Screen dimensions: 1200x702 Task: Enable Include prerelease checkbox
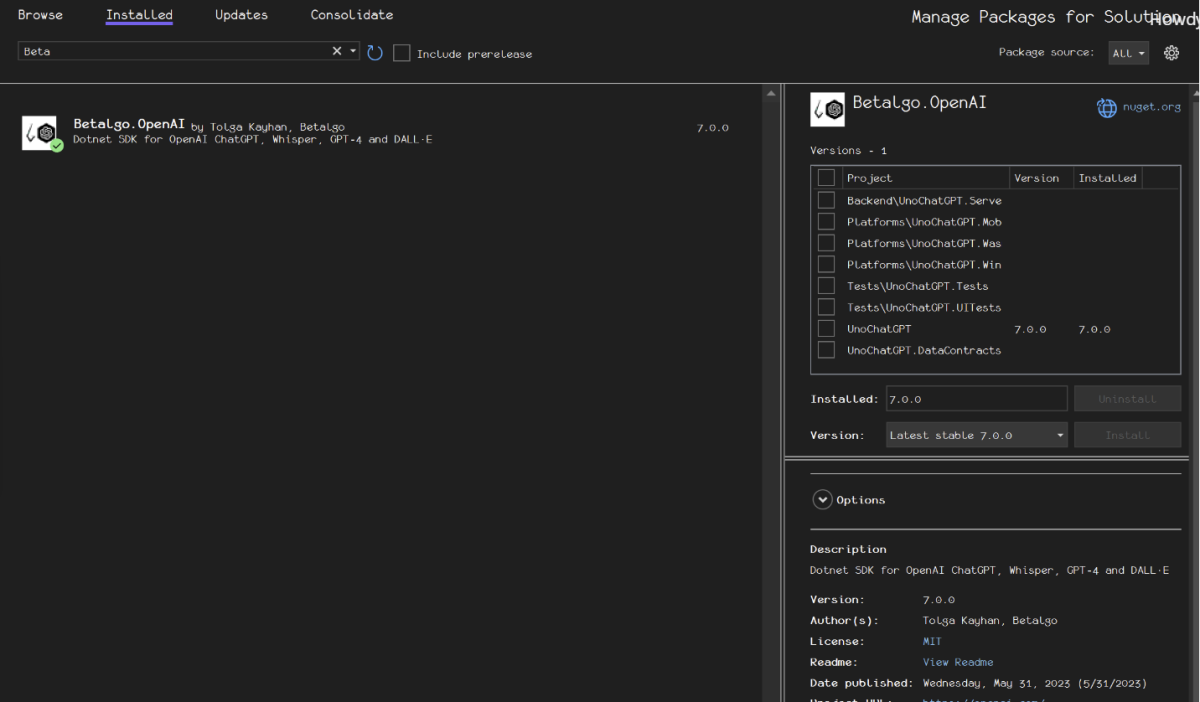pyautogui.click(x=402, y=53)
